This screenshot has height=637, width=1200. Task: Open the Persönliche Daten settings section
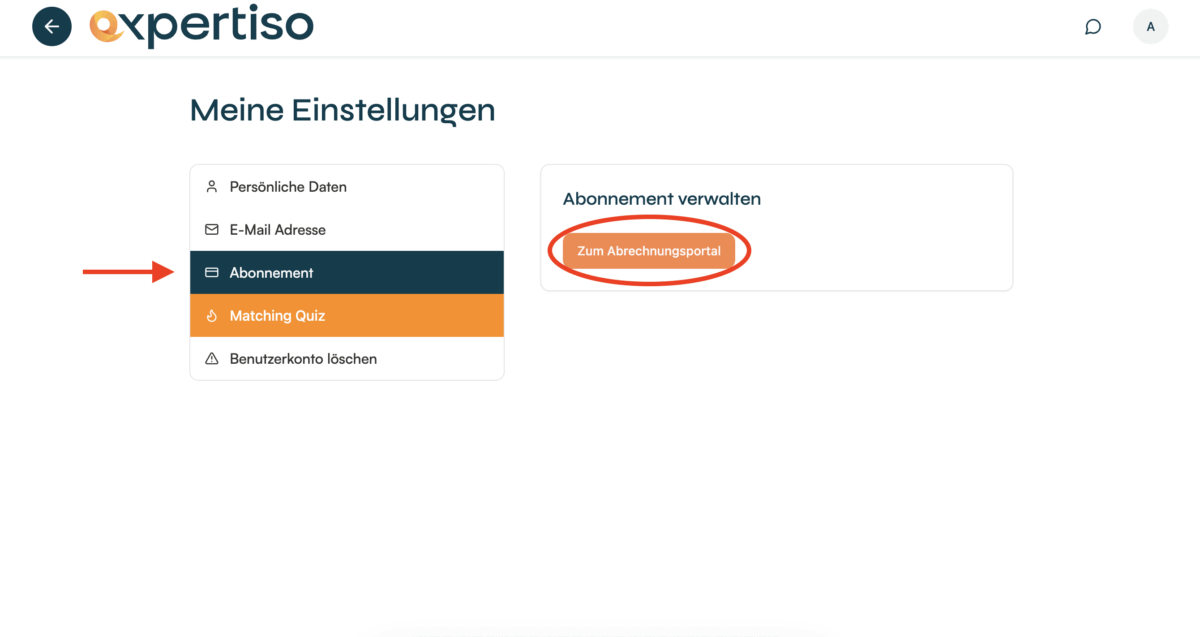pyautogui.click(x=347, y=187)
